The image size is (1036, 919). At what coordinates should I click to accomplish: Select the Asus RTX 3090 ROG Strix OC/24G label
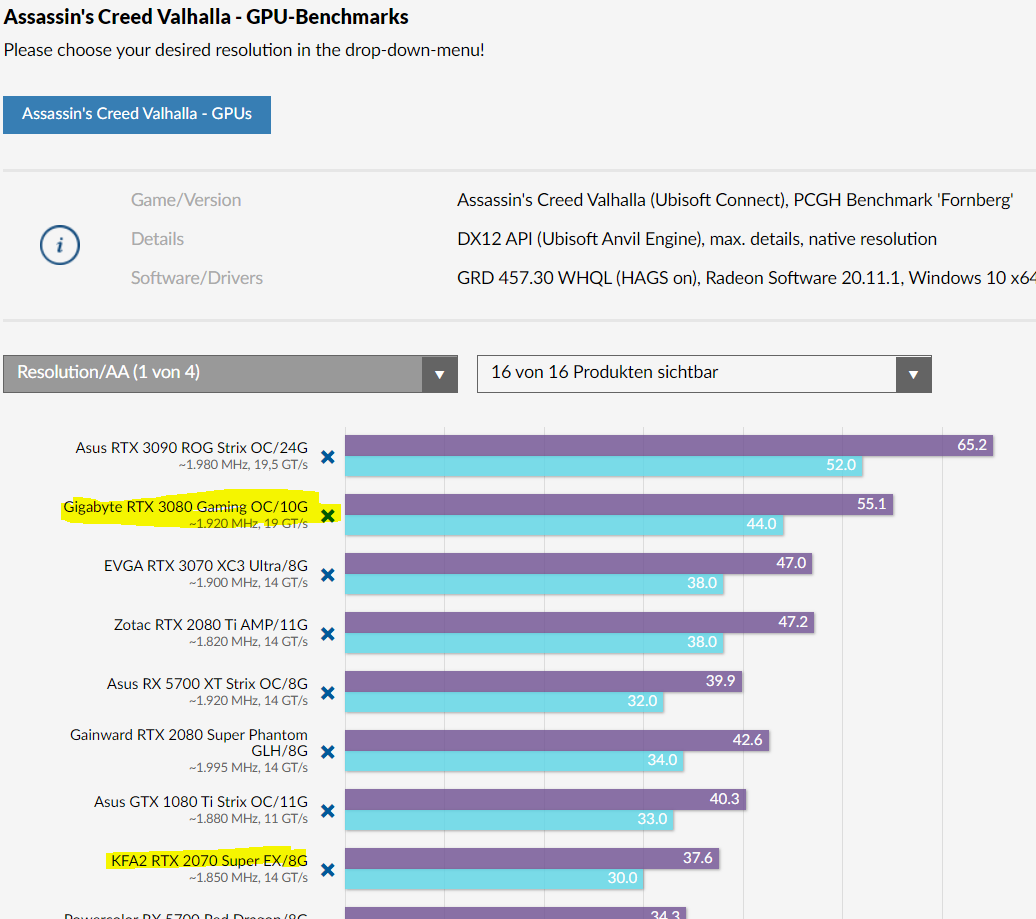[192, 447]
